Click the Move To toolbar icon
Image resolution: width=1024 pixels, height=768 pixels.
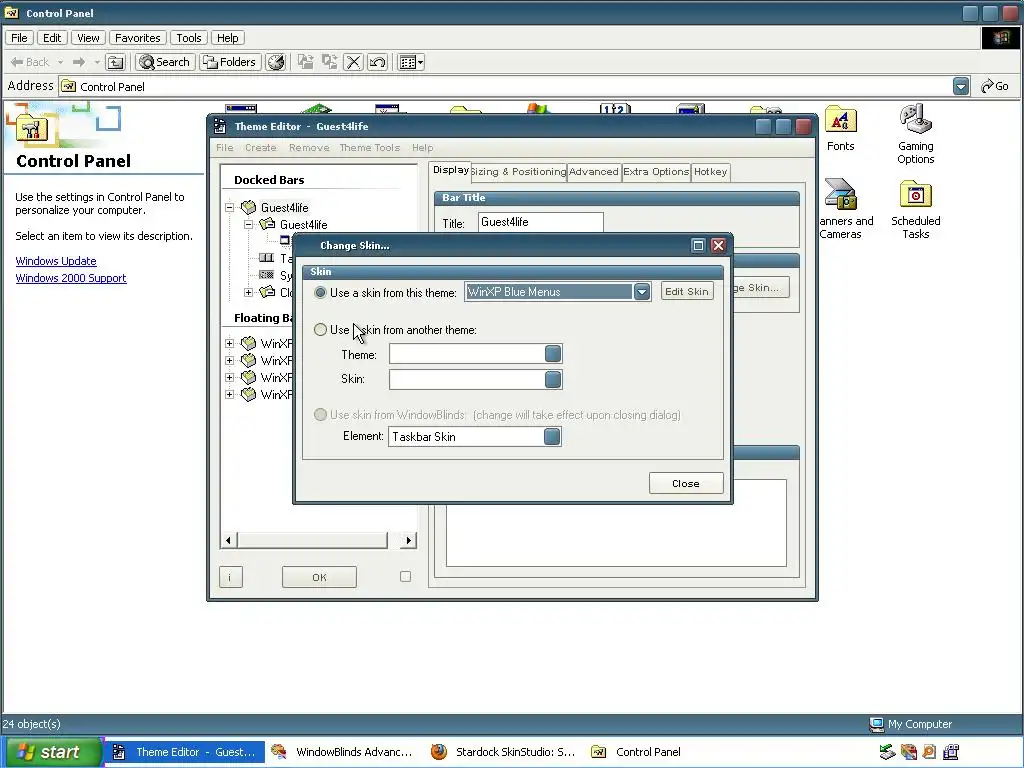[305, 62]
